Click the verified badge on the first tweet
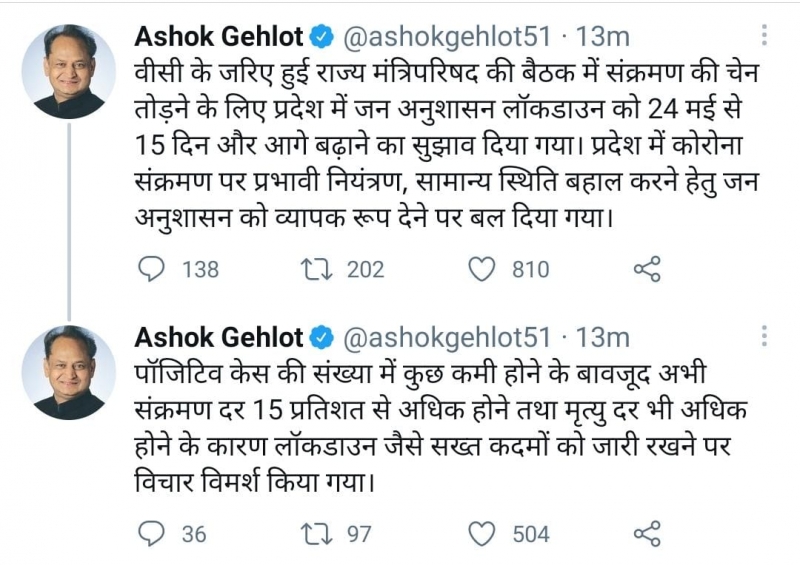Viewport: 800px width, 565px height. pyautogui.click(x=322, y=38)
